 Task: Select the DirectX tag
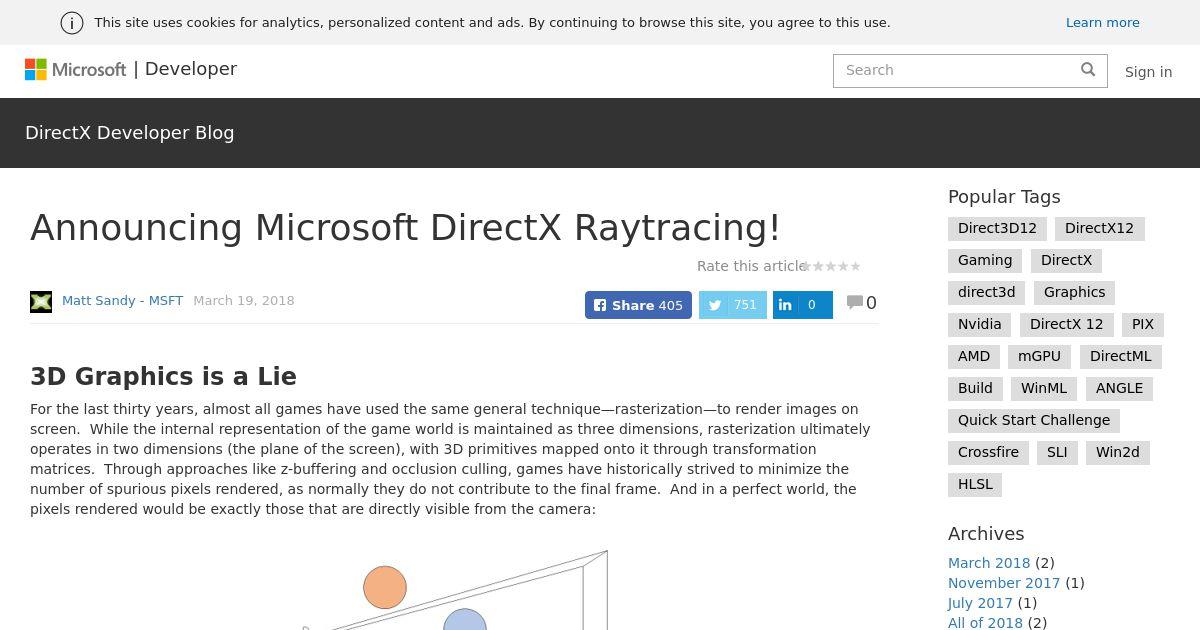click(x=1066, y=260)
